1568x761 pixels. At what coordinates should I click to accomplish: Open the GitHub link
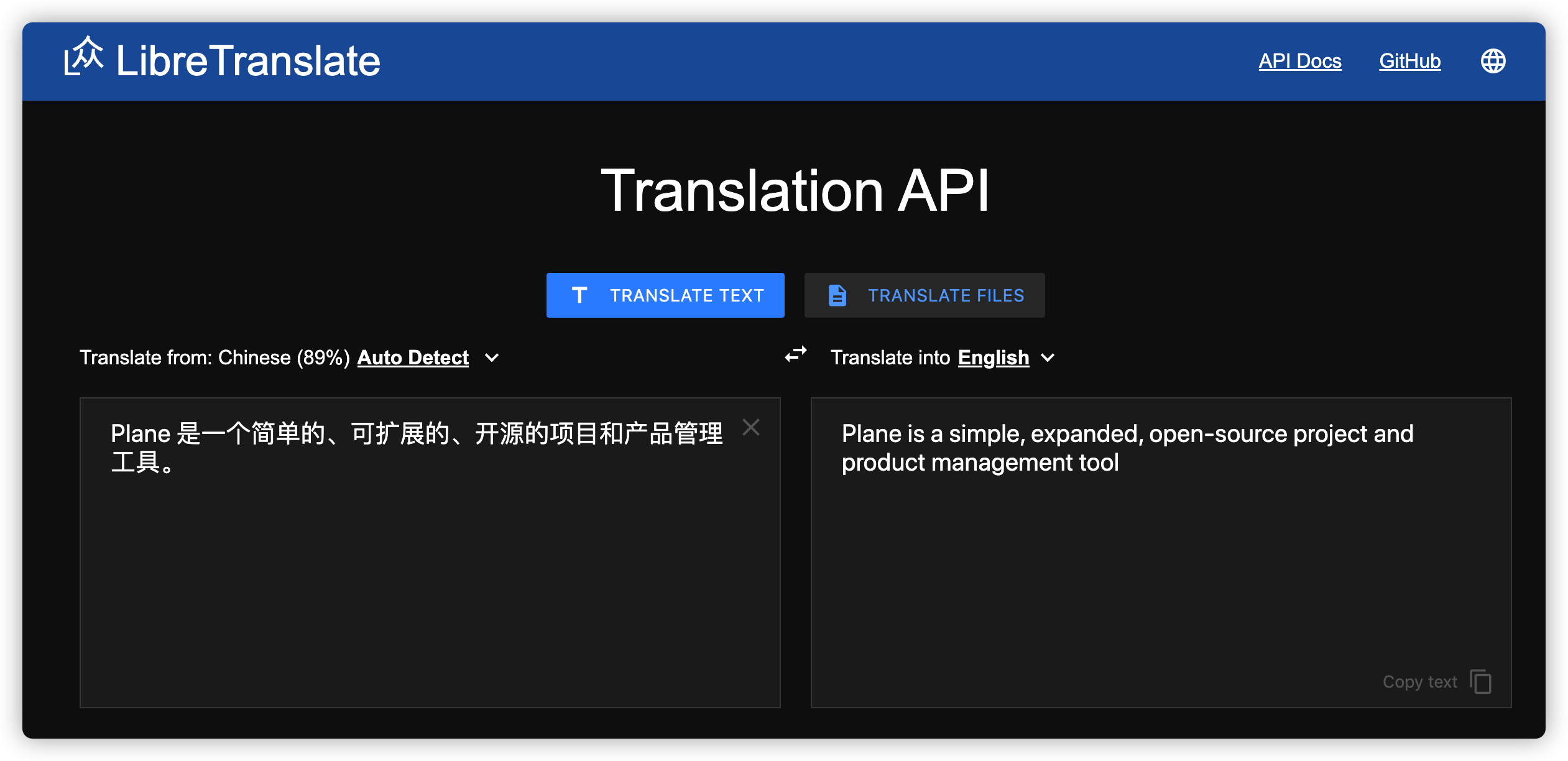(x=1409, y=61)
